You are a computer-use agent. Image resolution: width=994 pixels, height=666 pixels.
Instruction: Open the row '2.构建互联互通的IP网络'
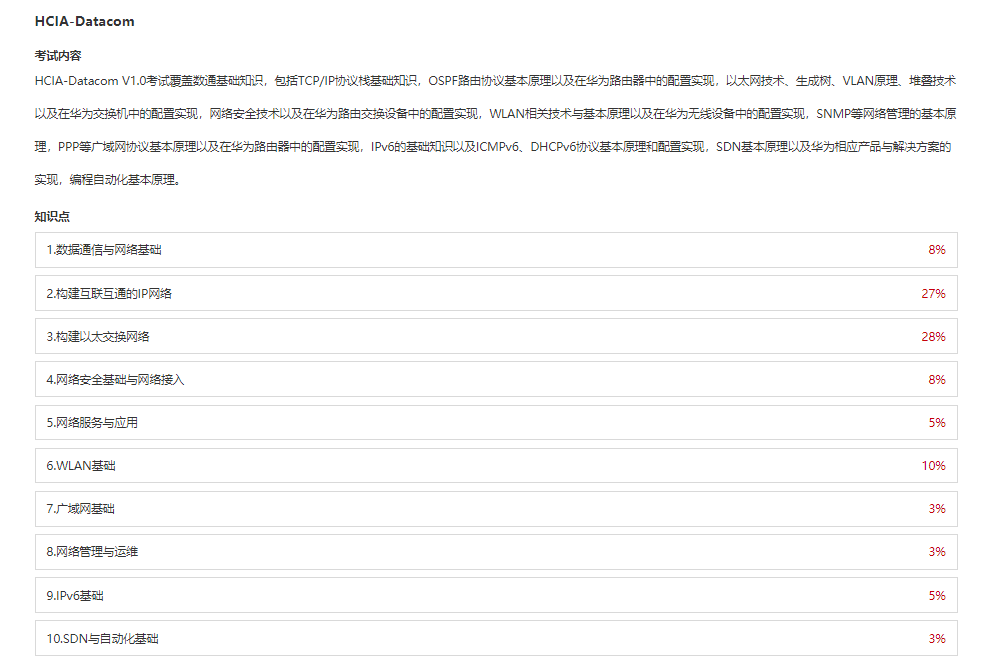pyautogui.click(x=496, y=293)
